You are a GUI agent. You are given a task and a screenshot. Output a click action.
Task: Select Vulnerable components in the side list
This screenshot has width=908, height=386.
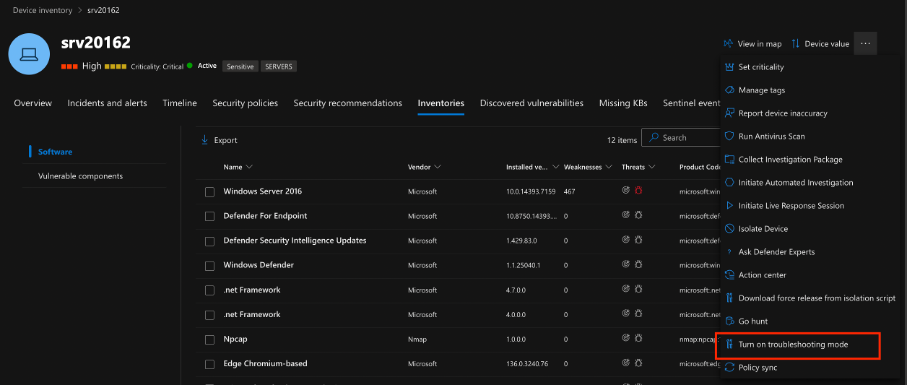pyautogui.click(x=80, y=176)
